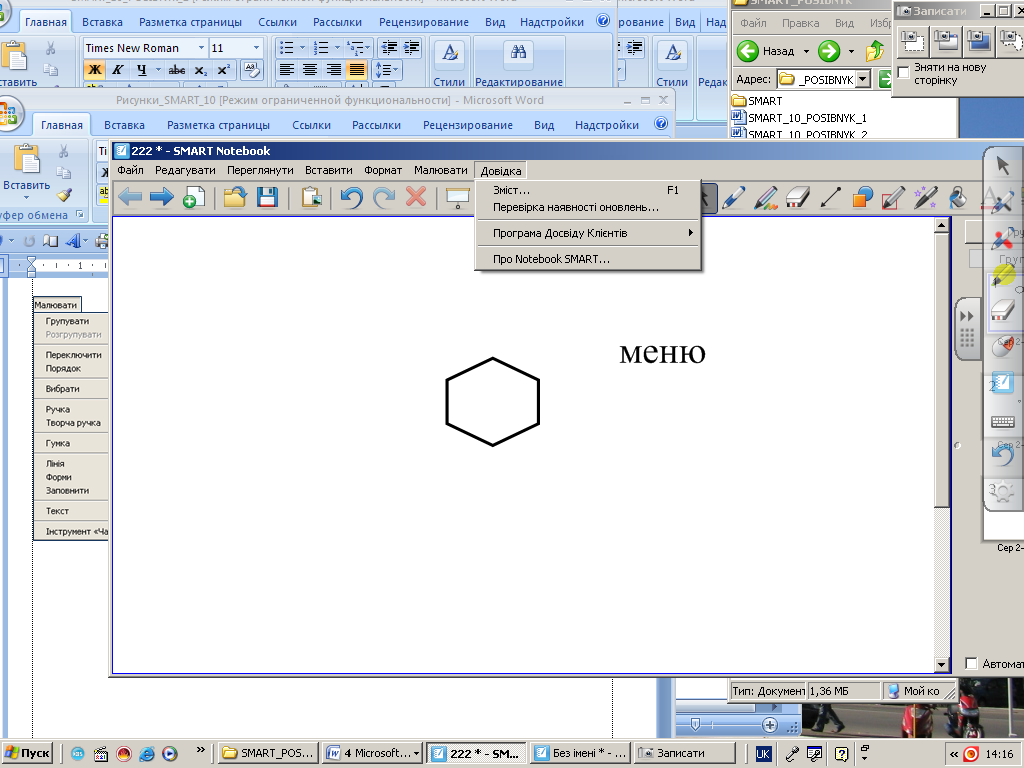Add a new page in SMART Notebook
Screen dimensions: 1024x768
193,197
